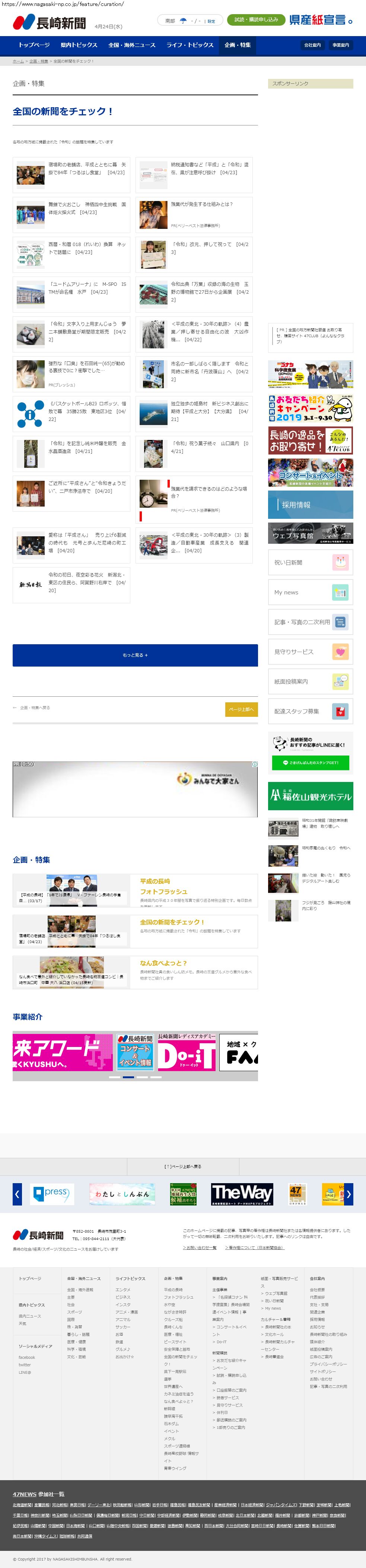
Task: Click The Way logo banner
Action: pyautogui.click(x=242, y=1194)
